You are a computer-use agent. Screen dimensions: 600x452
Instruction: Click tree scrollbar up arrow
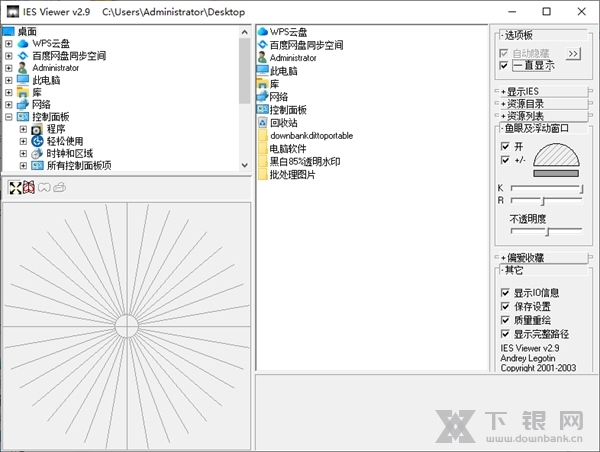245,32
